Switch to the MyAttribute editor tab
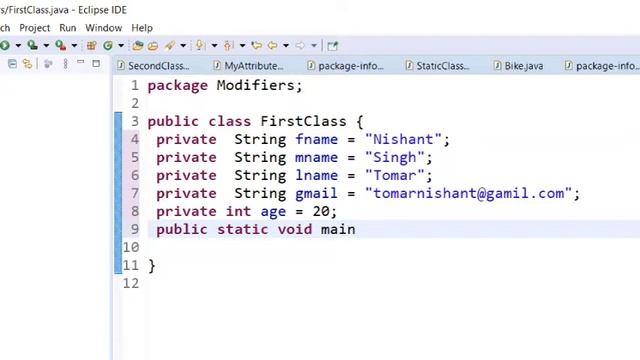The height and width of the screenshot is (360, 640). [249, 66]
